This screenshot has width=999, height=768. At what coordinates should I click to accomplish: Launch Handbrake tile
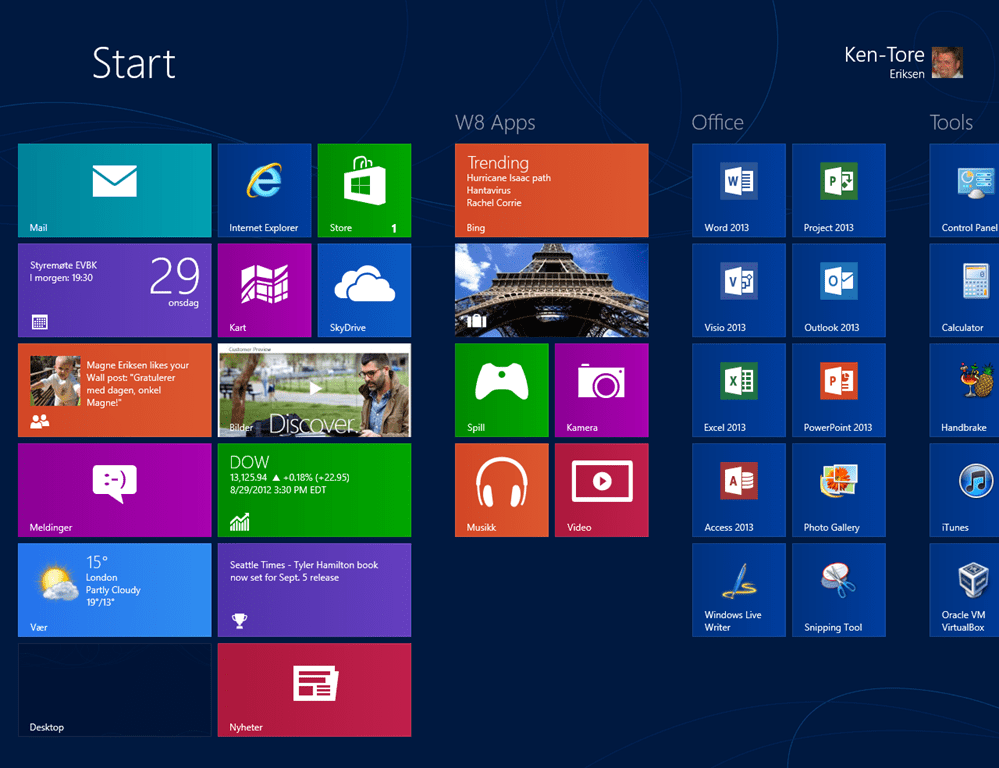tap(965, 390)
